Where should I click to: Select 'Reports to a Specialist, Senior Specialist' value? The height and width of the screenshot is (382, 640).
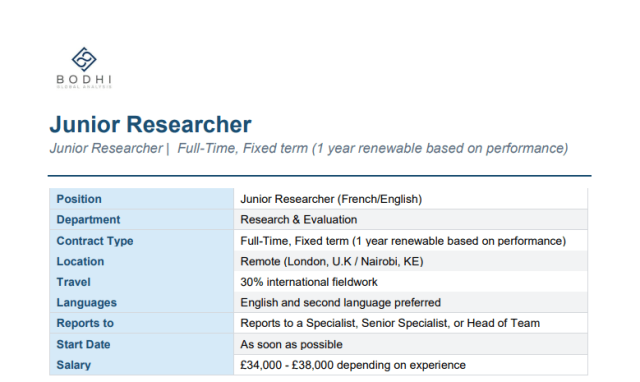(390, 323)
